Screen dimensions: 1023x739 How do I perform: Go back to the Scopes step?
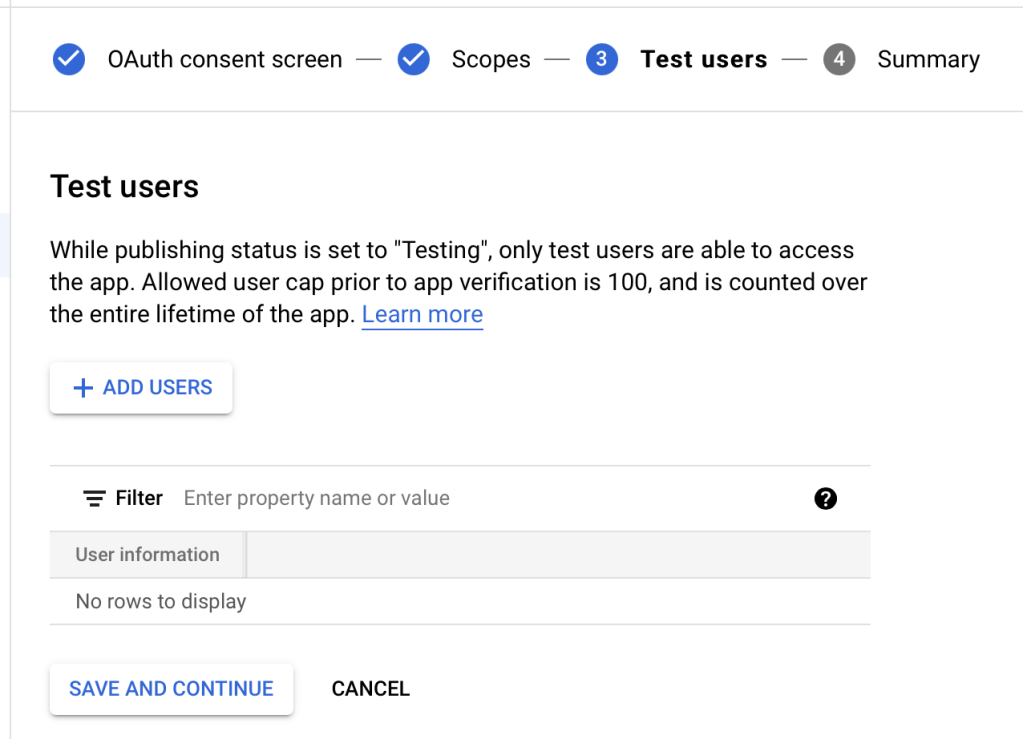coord(490,60)
